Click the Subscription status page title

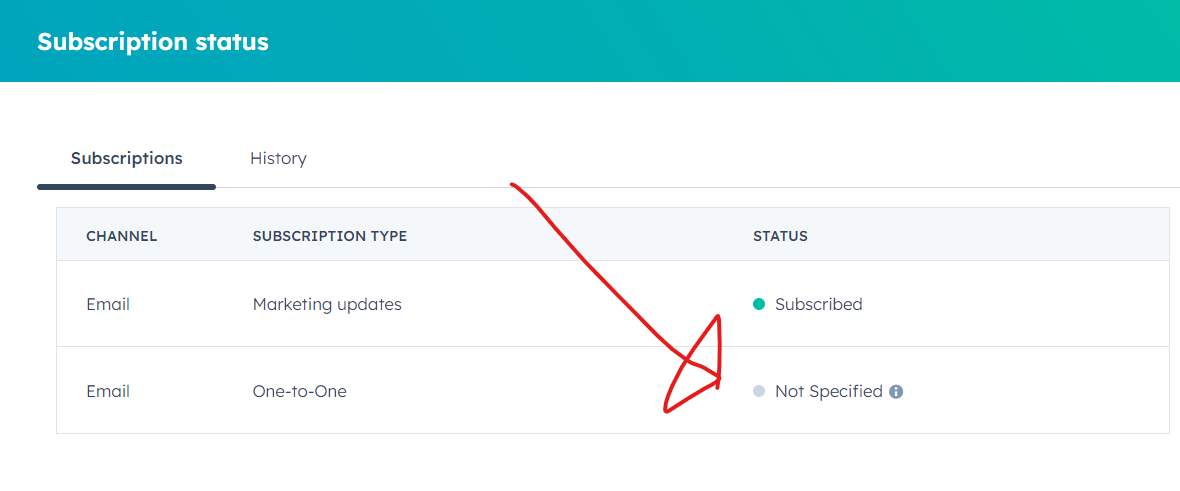(x=153, y=42)
